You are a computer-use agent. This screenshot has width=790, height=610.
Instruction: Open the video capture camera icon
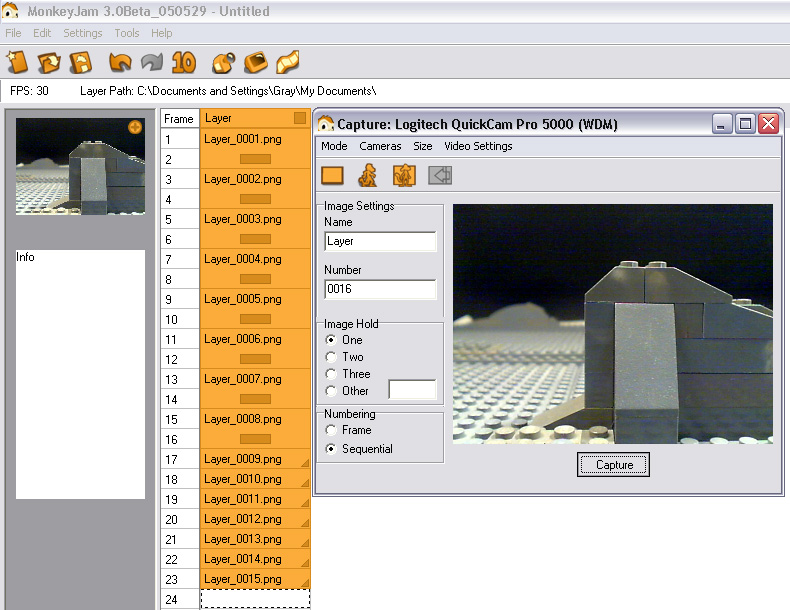pos(224,62)
